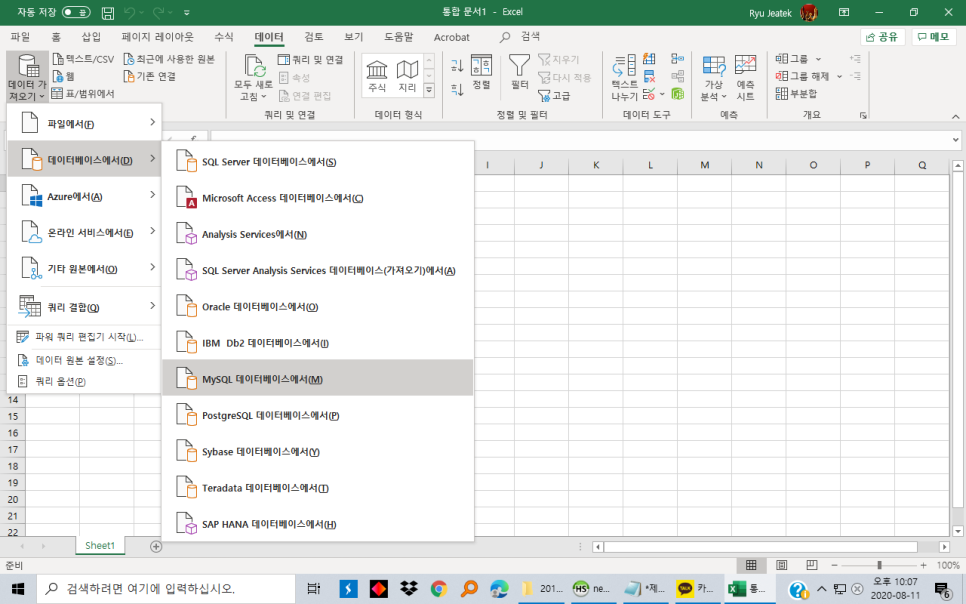Open 가상 분석 dropdown
966x604 pixels.
tap(714, 78)
